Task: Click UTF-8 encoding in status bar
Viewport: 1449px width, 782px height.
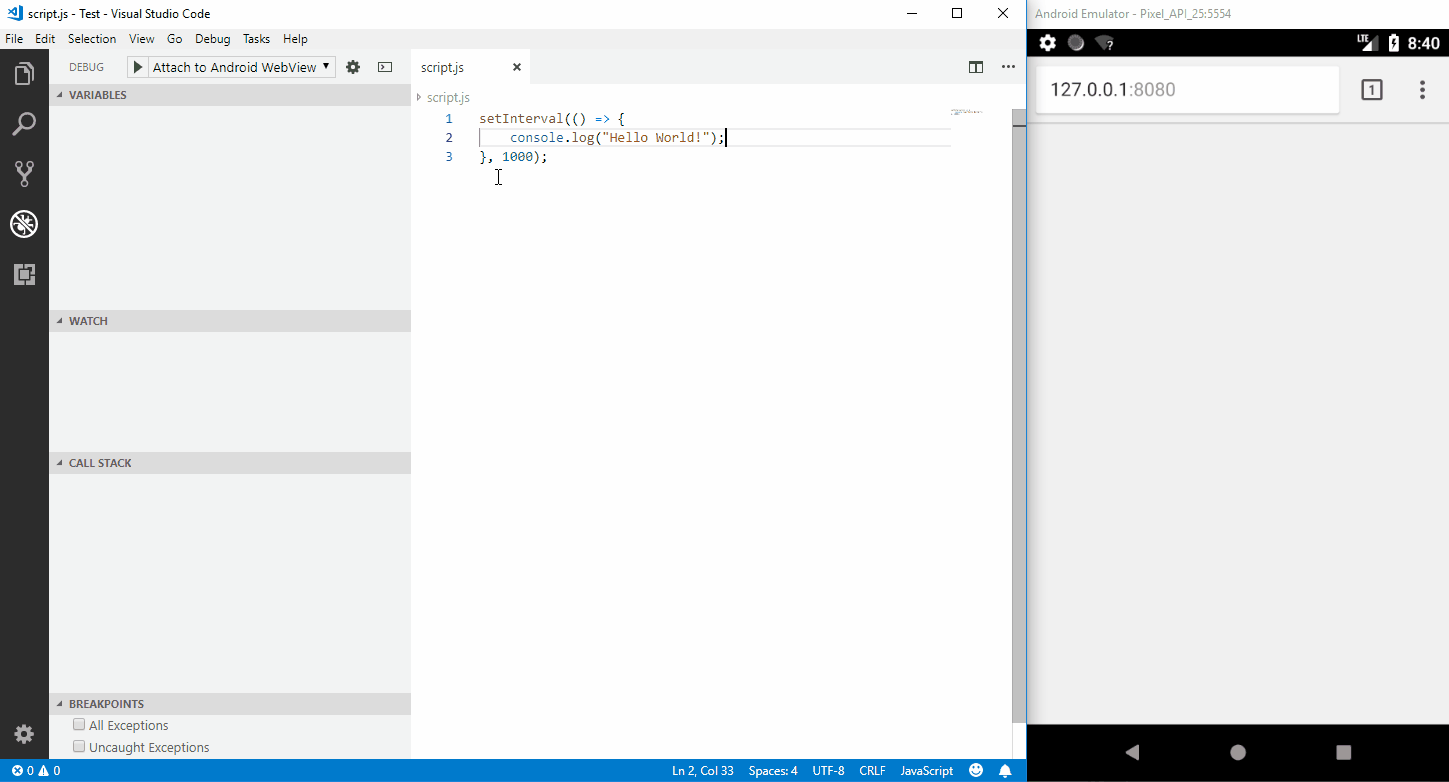Action: pos(828,771)
